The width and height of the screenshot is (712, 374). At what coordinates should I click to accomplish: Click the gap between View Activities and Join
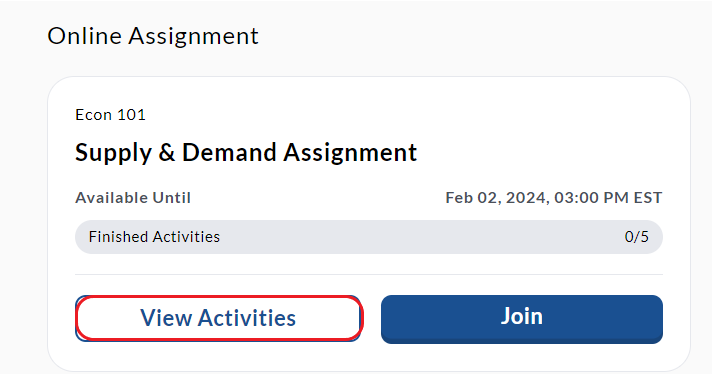click(x=371, y=319)
